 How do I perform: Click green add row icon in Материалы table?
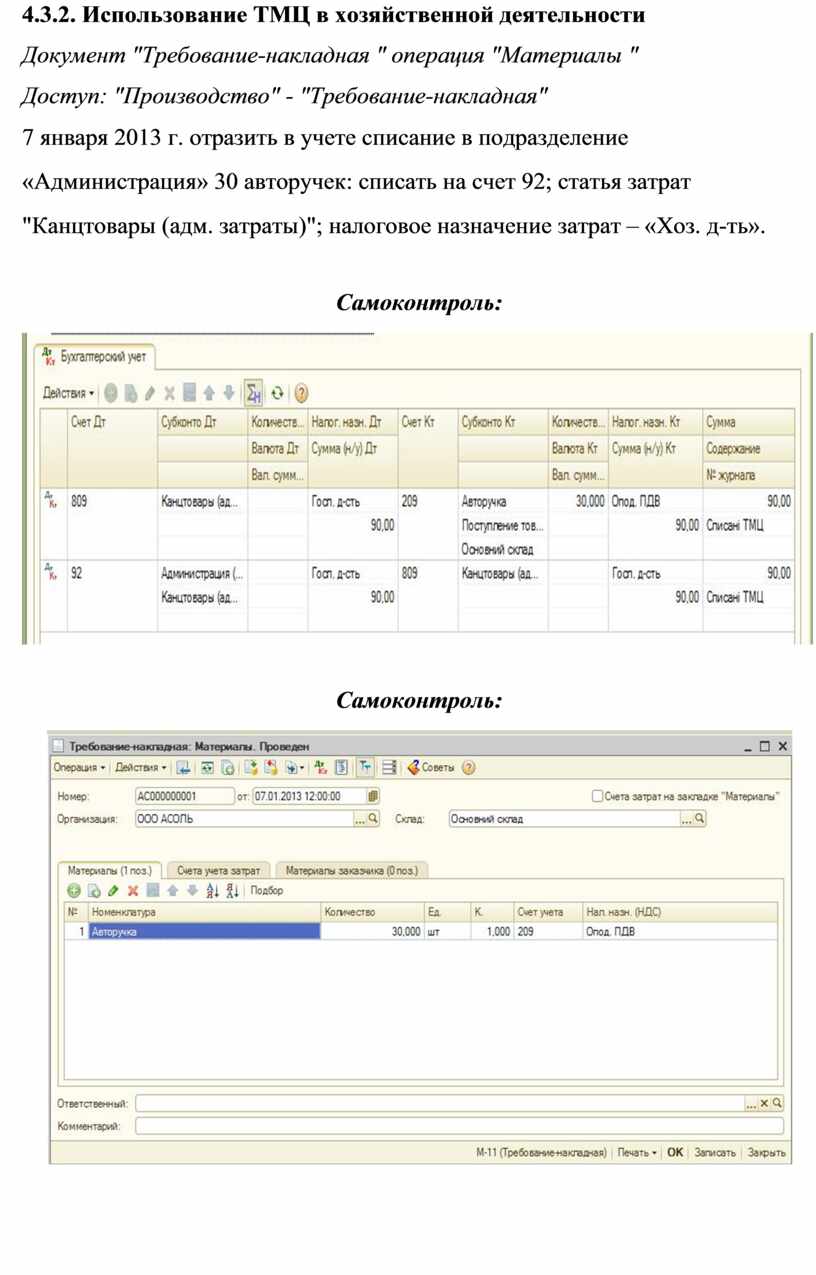pos(73,890)
